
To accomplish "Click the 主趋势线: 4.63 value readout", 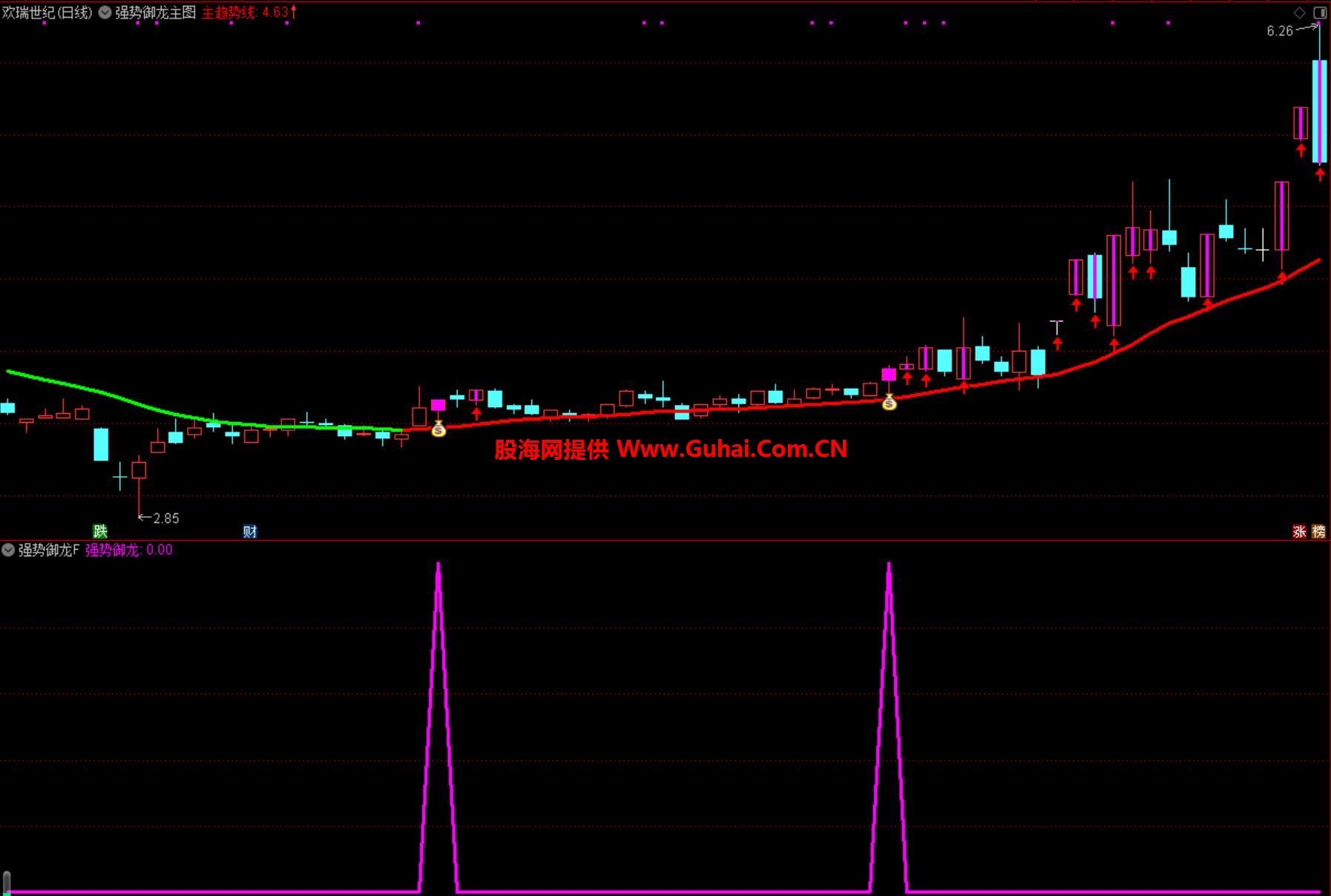I will [x=249, y=12].
